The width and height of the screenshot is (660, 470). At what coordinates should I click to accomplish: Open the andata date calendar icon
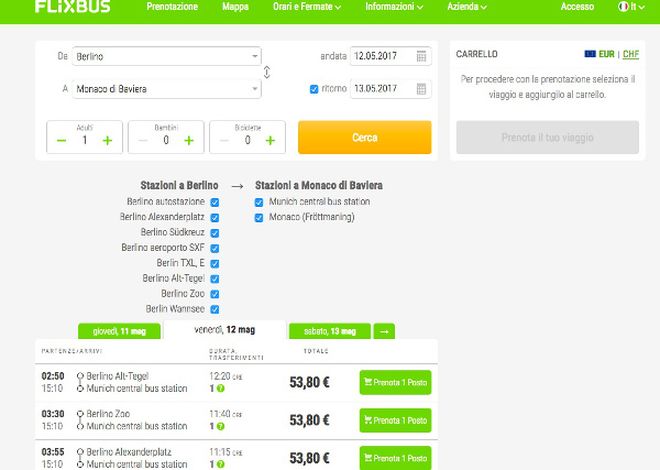(421, 56)
